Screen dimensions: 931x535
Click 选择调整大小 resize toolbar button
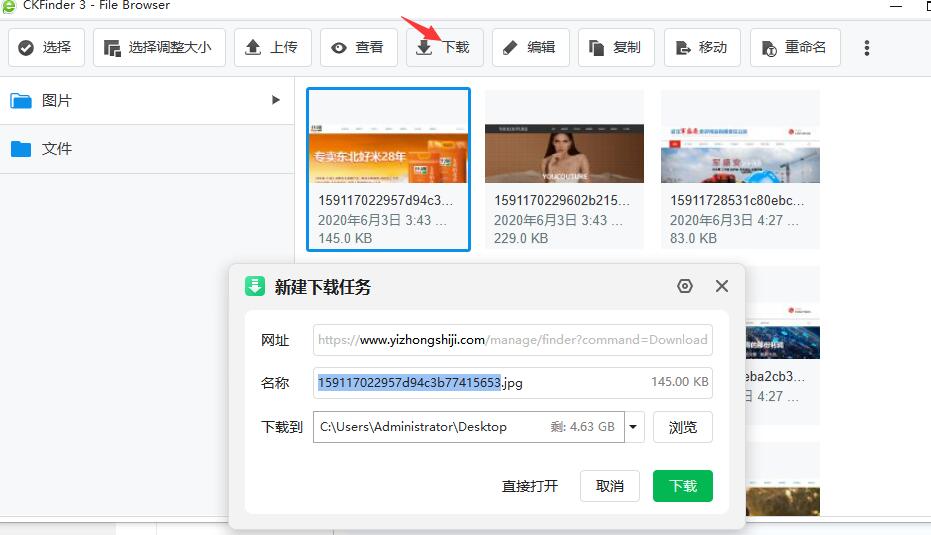159,47
